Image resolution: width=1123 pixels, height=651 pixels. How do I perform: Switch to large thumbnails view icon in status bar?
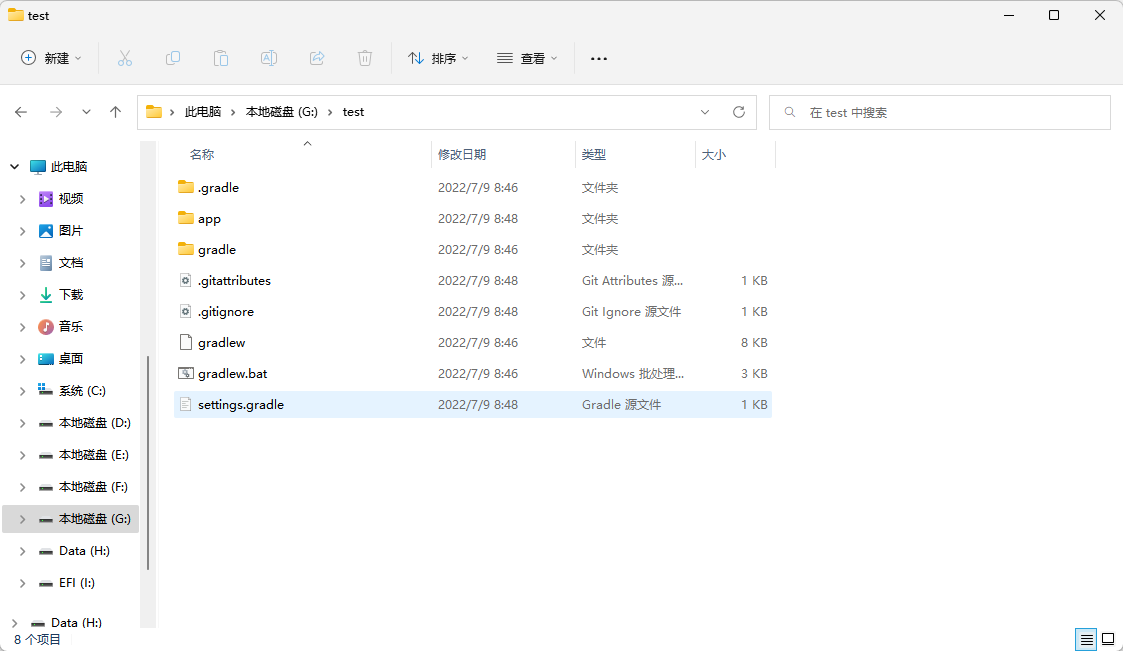1108,639
